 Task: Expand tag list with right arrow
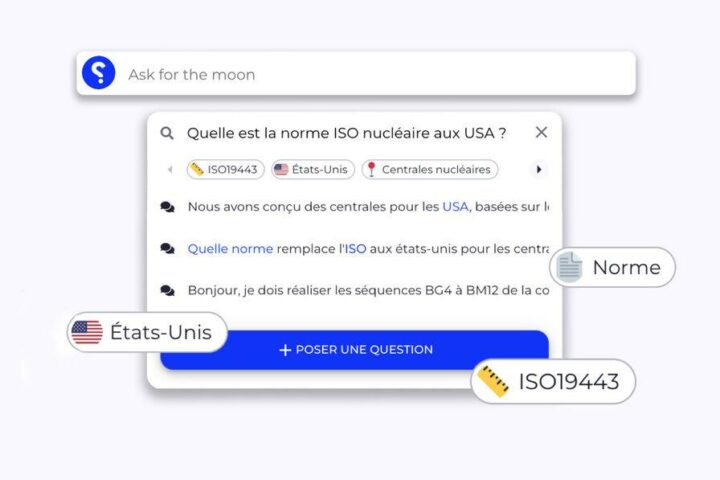[539, 169]
